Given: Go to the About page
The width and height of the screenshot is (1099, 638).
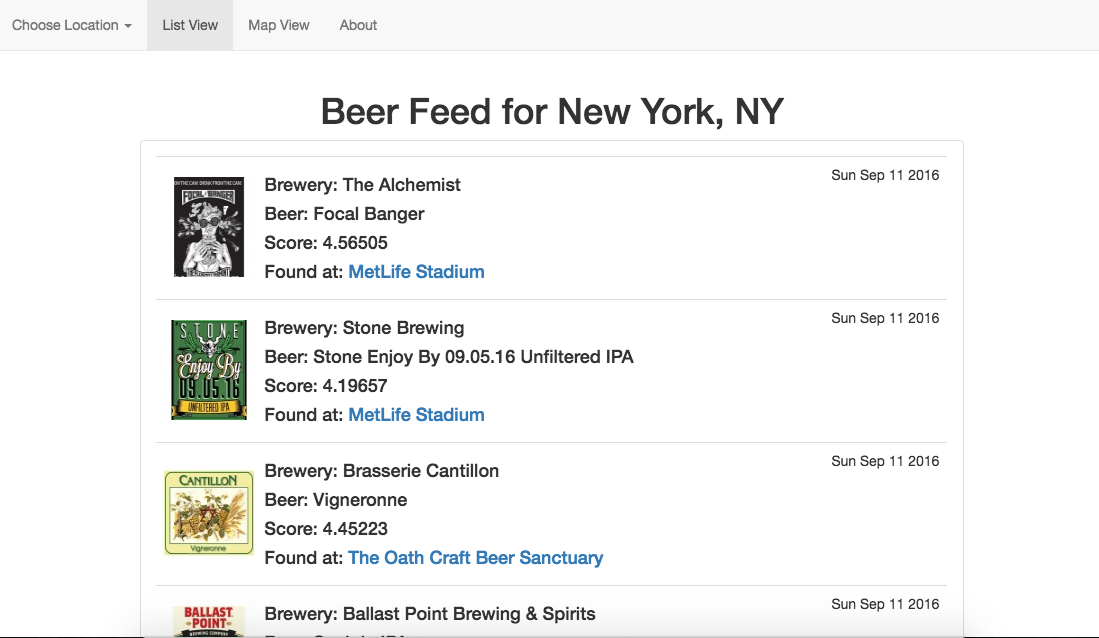Looking at the screenshot, I should point(358,25).
